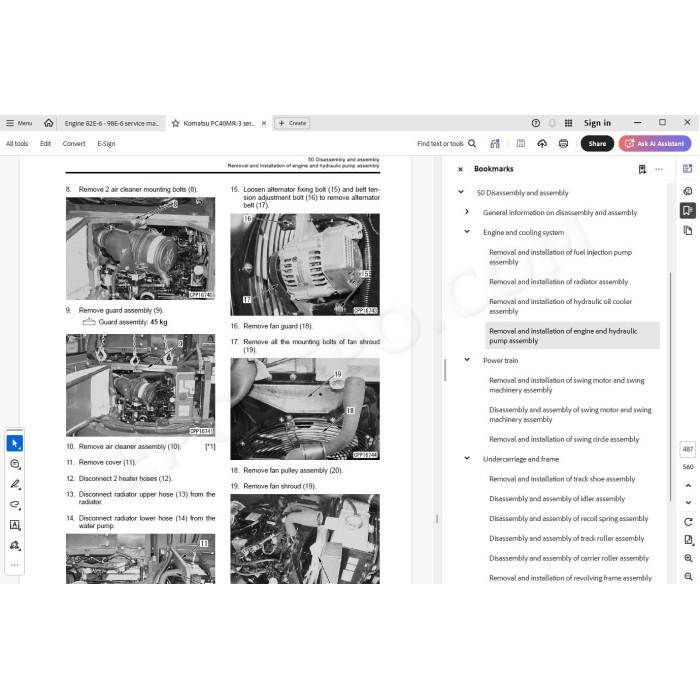The width and height of the screenshot is (700, 700).
Task: Open Bookmarks panel options ellipsis
Action: pyautogui.click(x=659, y=169)
